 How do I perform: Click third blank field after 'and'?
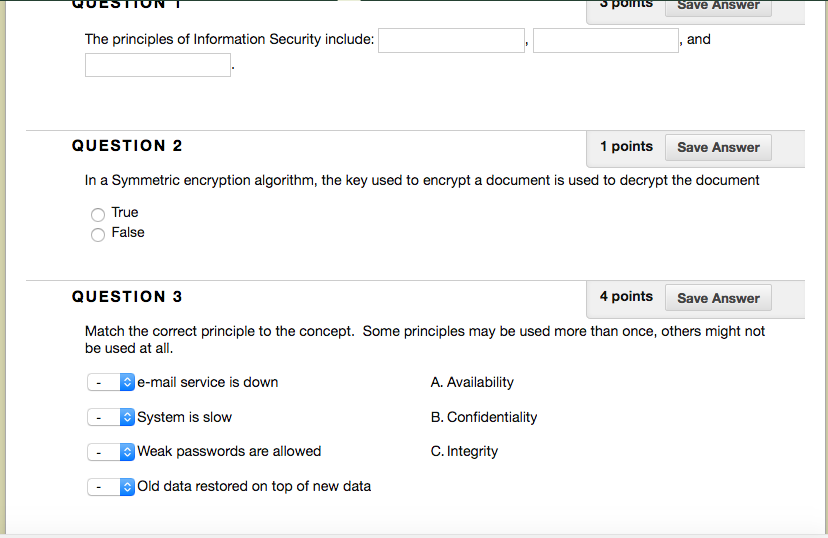(x=158, y=65)
